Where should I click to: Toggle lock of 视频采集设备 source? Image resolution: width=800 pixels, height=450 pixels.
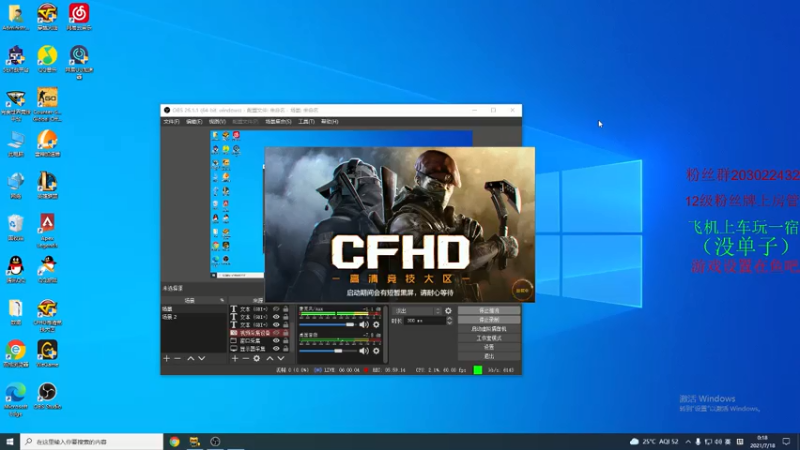tap(286, 333)
